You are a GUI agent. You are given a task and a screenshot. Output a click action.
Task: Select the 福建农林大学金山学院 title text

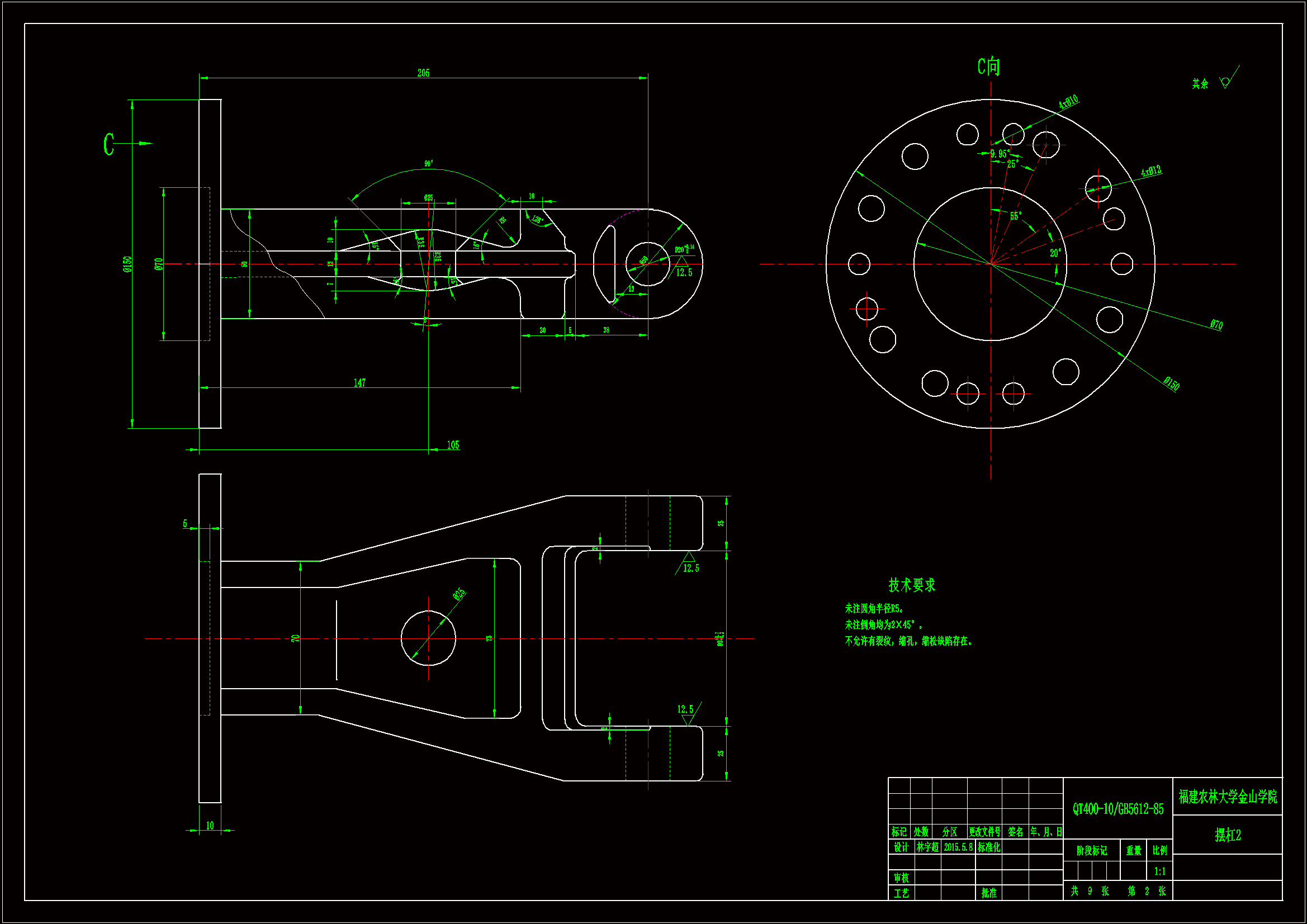(x=1227, y=797)
